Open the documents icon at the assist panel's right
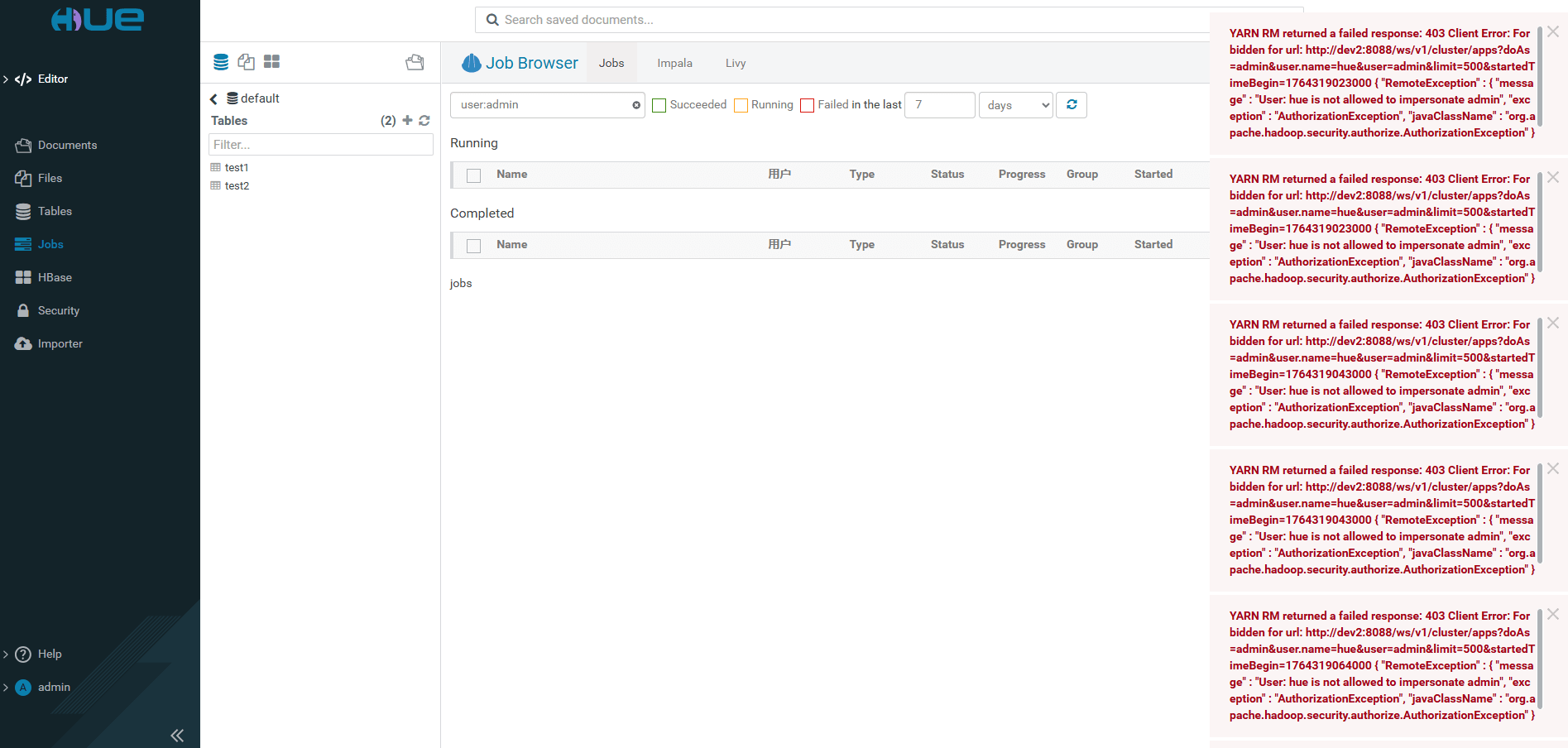 point(415,62)
